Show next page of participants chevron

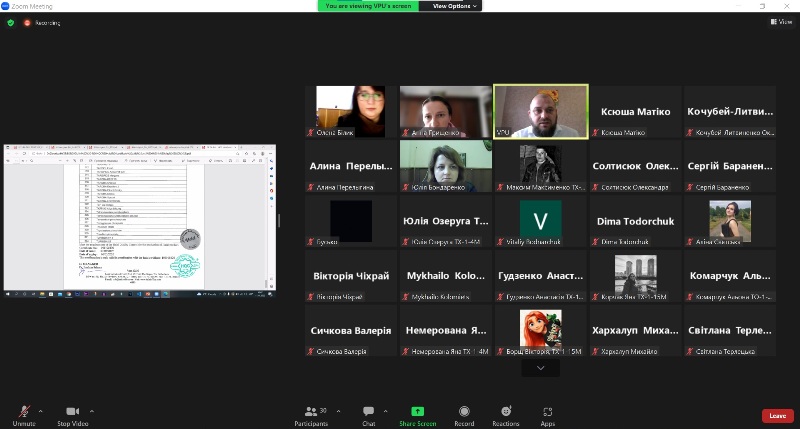540,368
